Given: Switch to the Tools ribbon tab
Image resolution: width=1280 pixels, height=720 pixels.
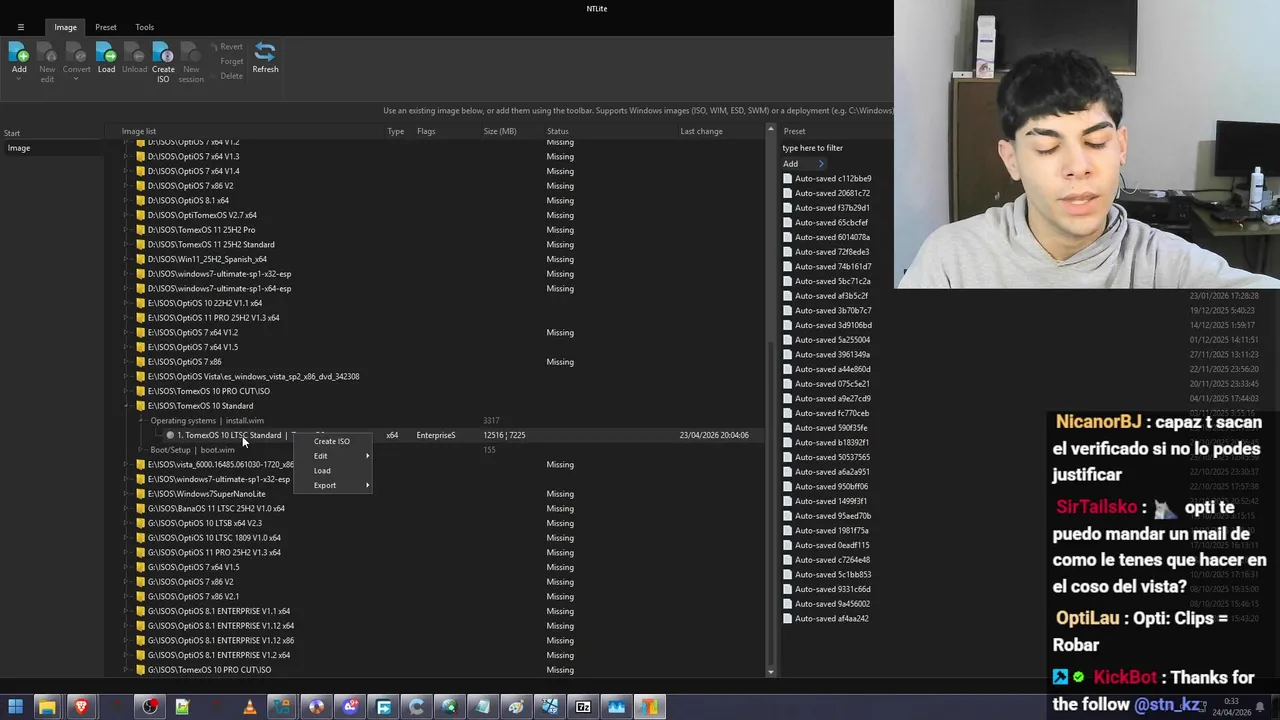Looking at the screenshot, I should (144, 27).
